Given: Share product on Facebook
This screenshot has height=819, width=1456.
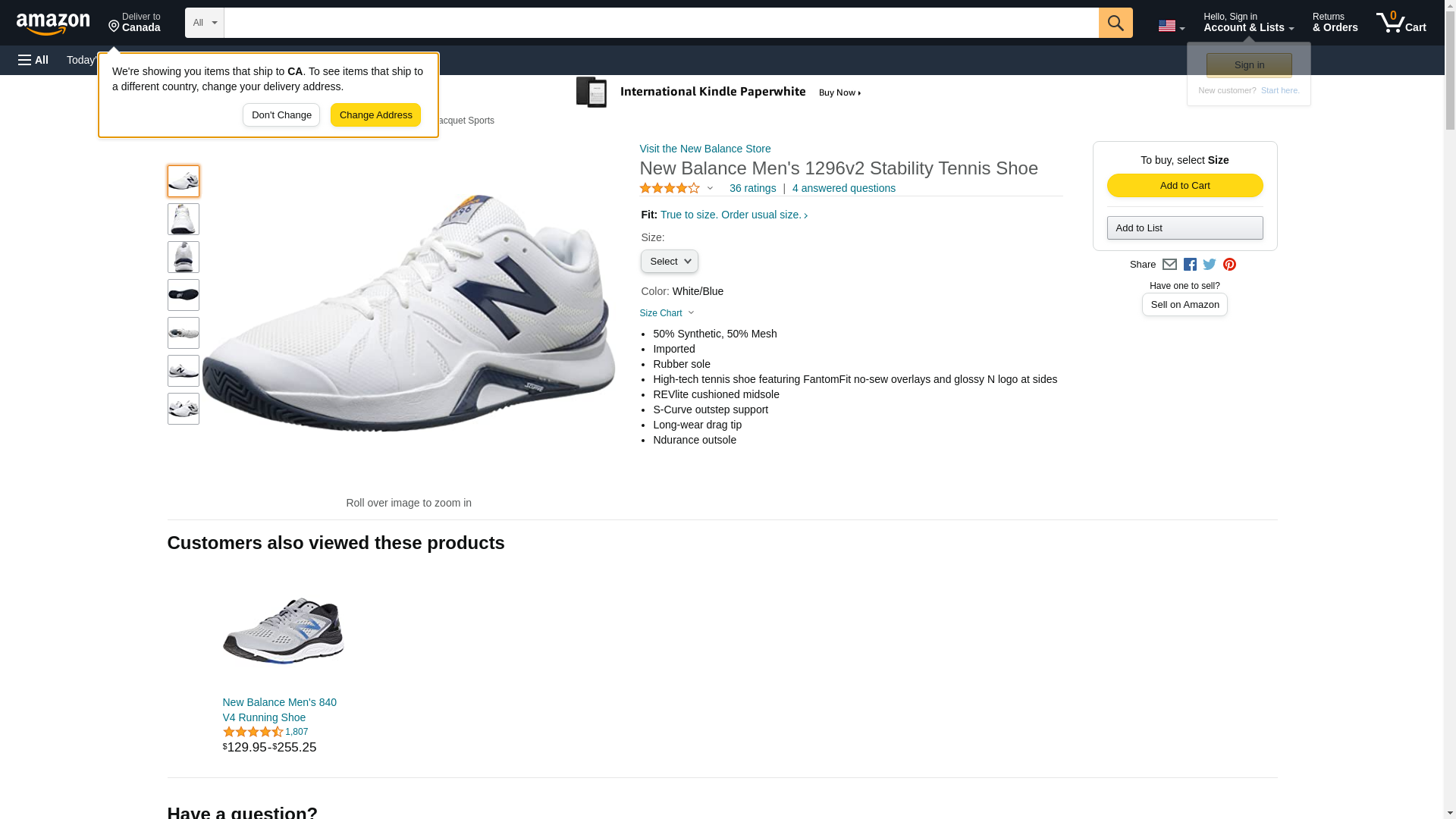Looking at the screenshot, I should point(1190,265).
